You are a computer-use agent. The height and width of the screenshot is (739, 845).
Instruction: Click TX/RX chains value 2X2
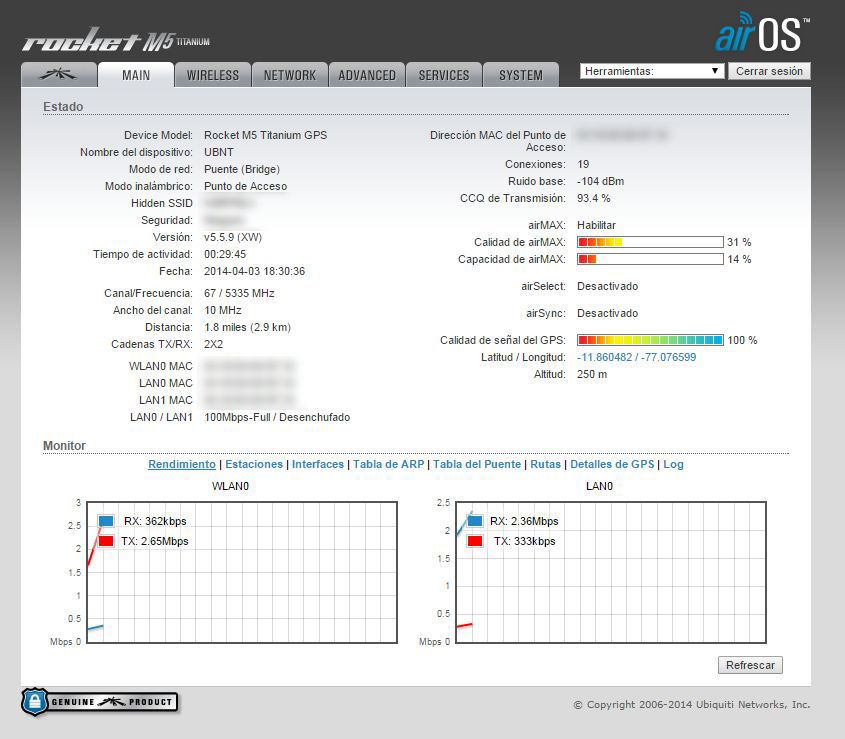pos(213,344)
